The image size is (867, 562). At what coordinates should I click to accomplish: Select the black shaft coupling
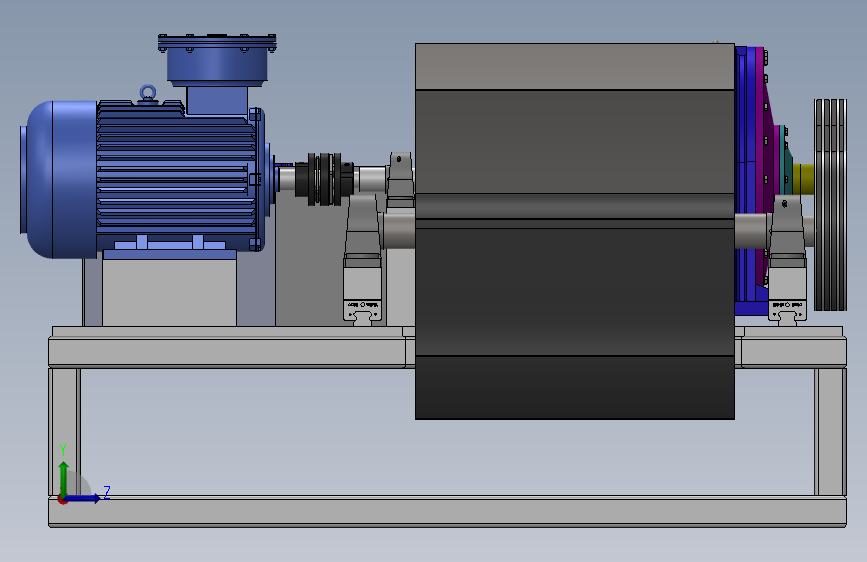[x=325, y=179]
